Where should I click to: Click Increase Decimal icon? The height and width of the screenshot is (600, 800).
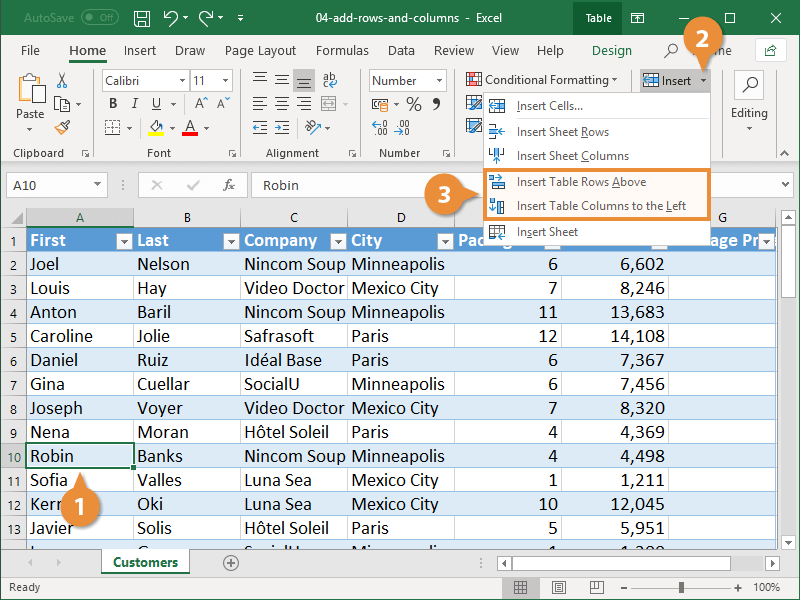(380, 128)
